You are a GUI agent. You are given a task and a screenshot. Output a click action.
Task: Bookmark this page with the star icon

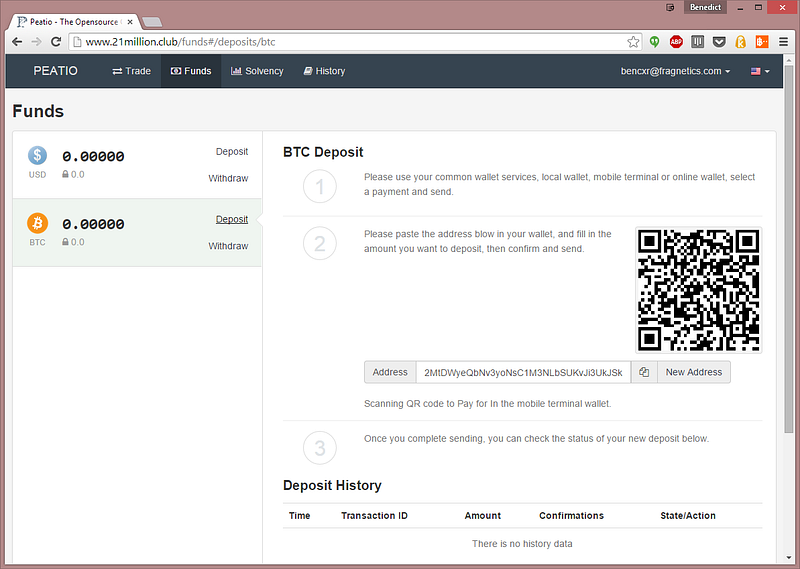(633, 42)
